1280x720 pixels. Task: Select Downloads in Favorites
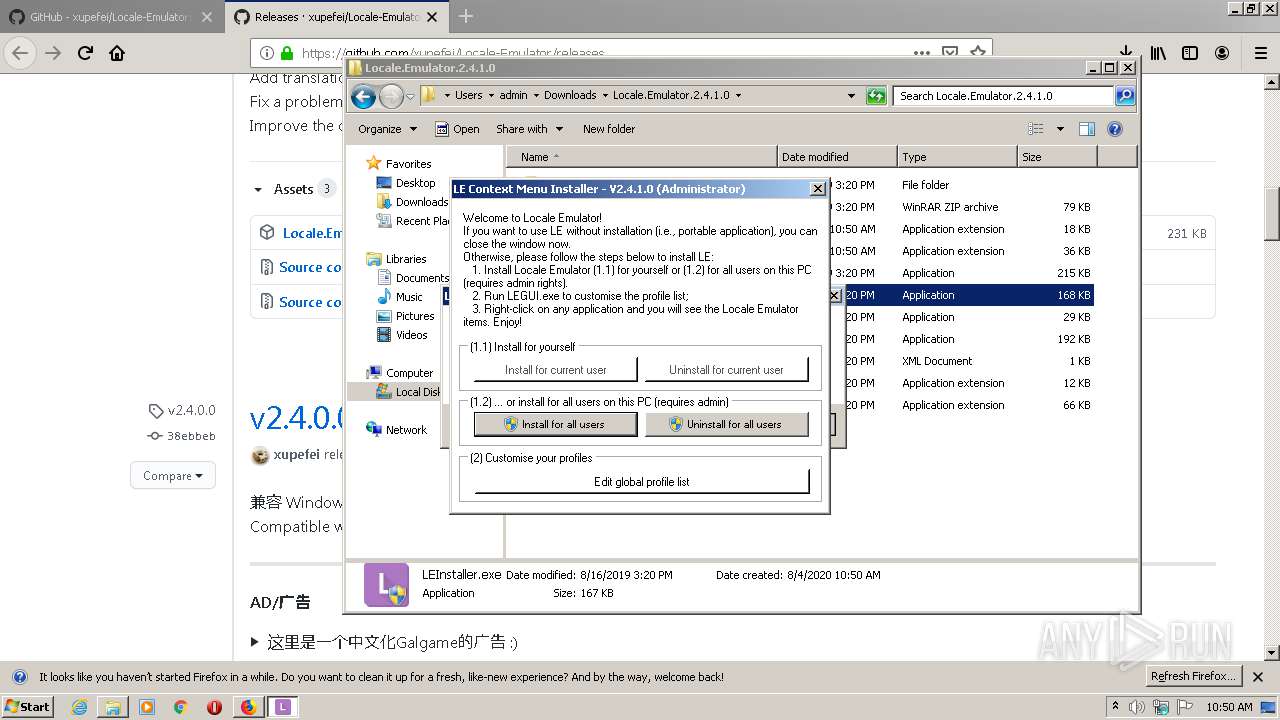412,202
